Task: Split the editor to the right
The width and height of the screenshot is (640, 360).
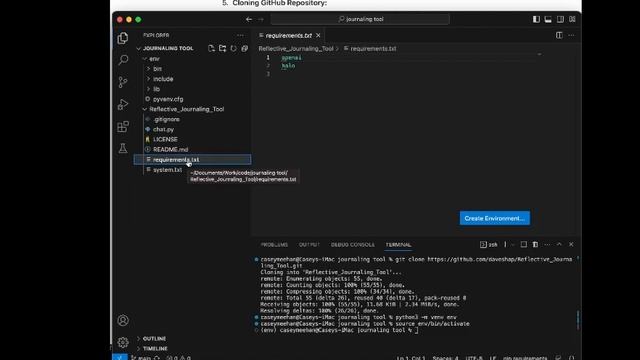Action: (x=559, y=36)
